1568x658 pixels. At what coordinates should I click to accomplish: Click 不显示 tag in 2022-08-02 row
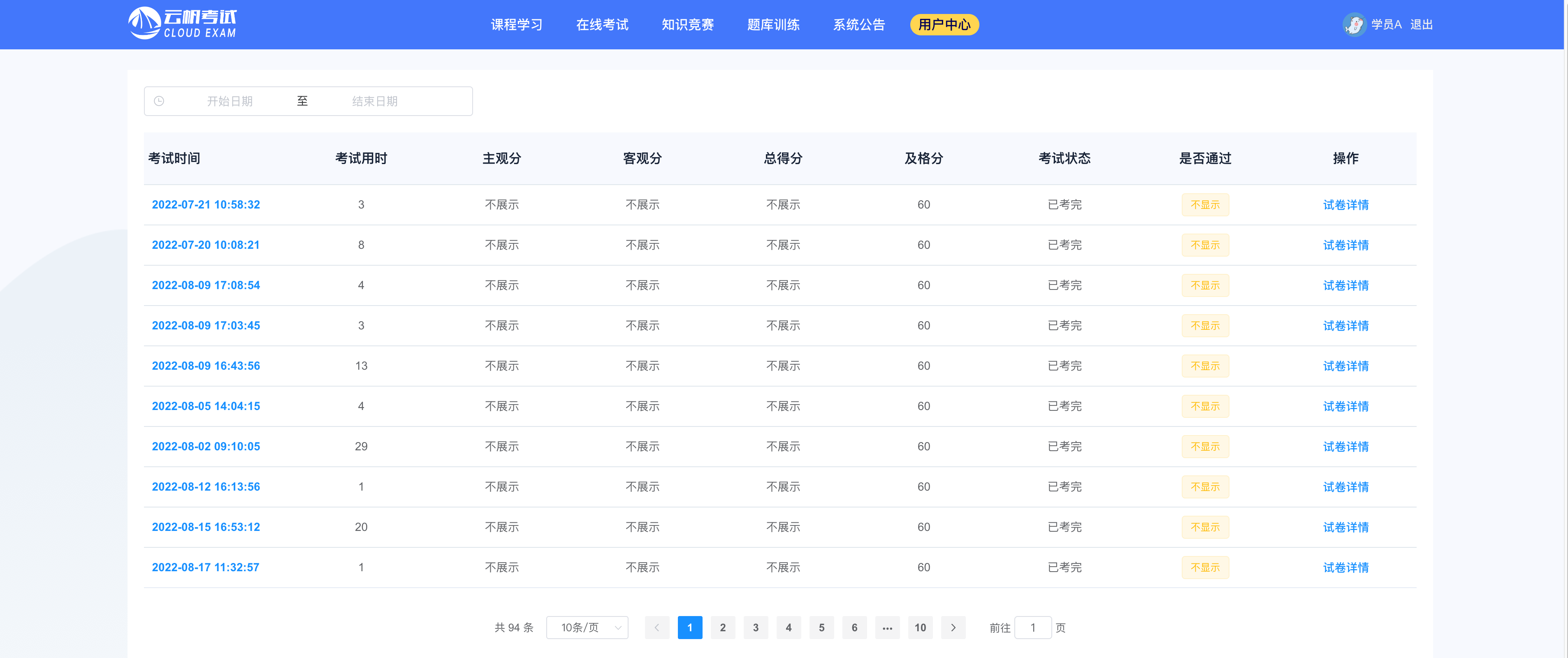tap(1205, 447)
